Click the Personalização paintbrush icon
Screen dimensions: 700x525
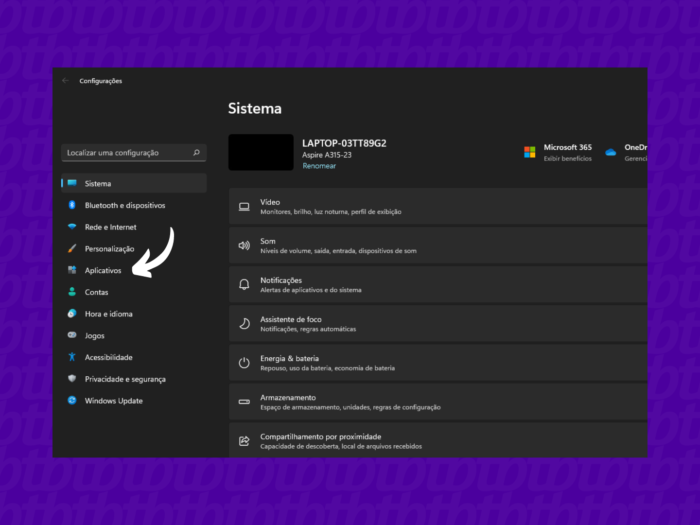[72, 248]
